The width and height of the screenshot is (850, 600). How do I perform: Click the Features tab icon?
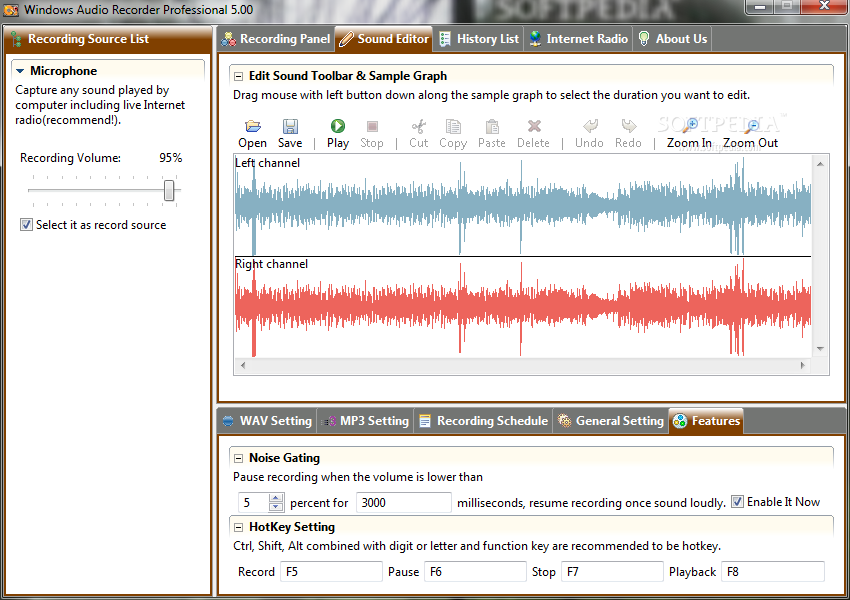[680, 421]
